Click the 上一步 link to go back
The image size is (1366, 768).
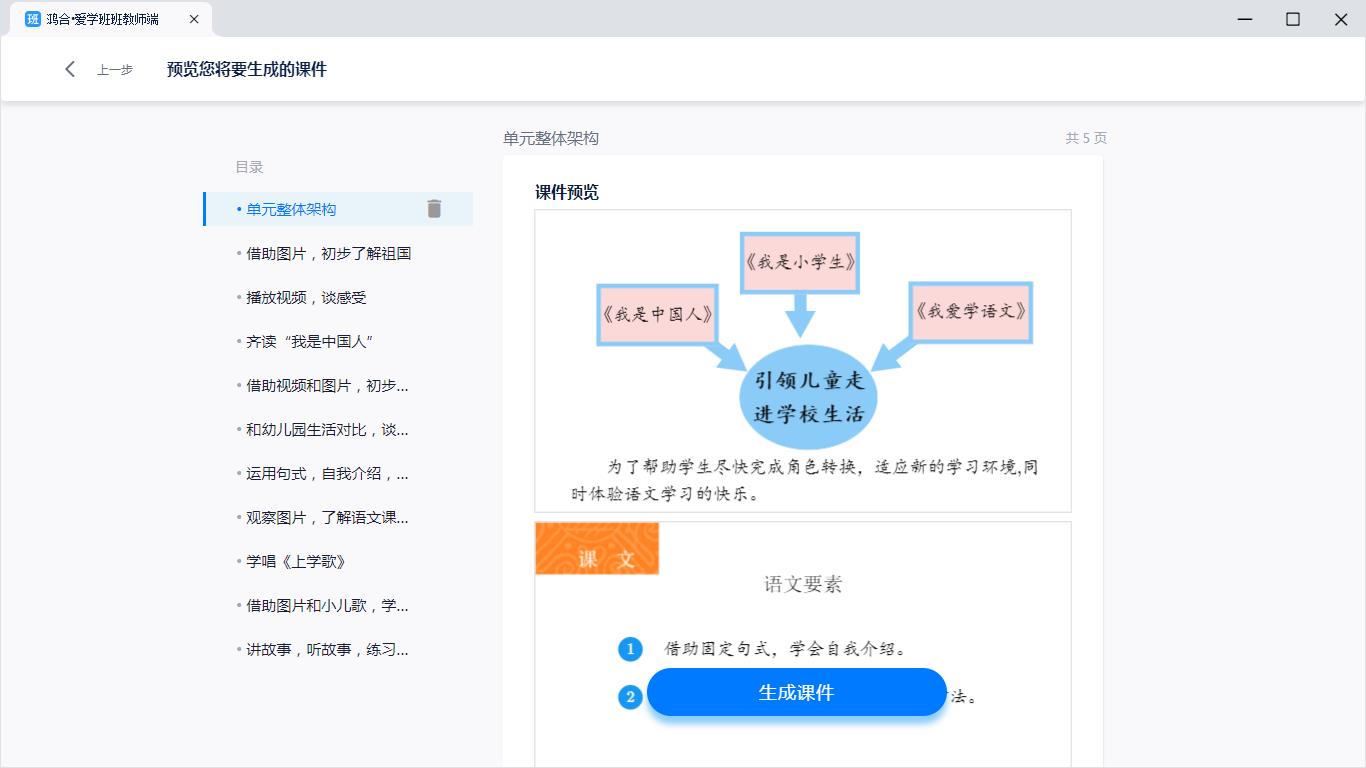tap(114, 70)
